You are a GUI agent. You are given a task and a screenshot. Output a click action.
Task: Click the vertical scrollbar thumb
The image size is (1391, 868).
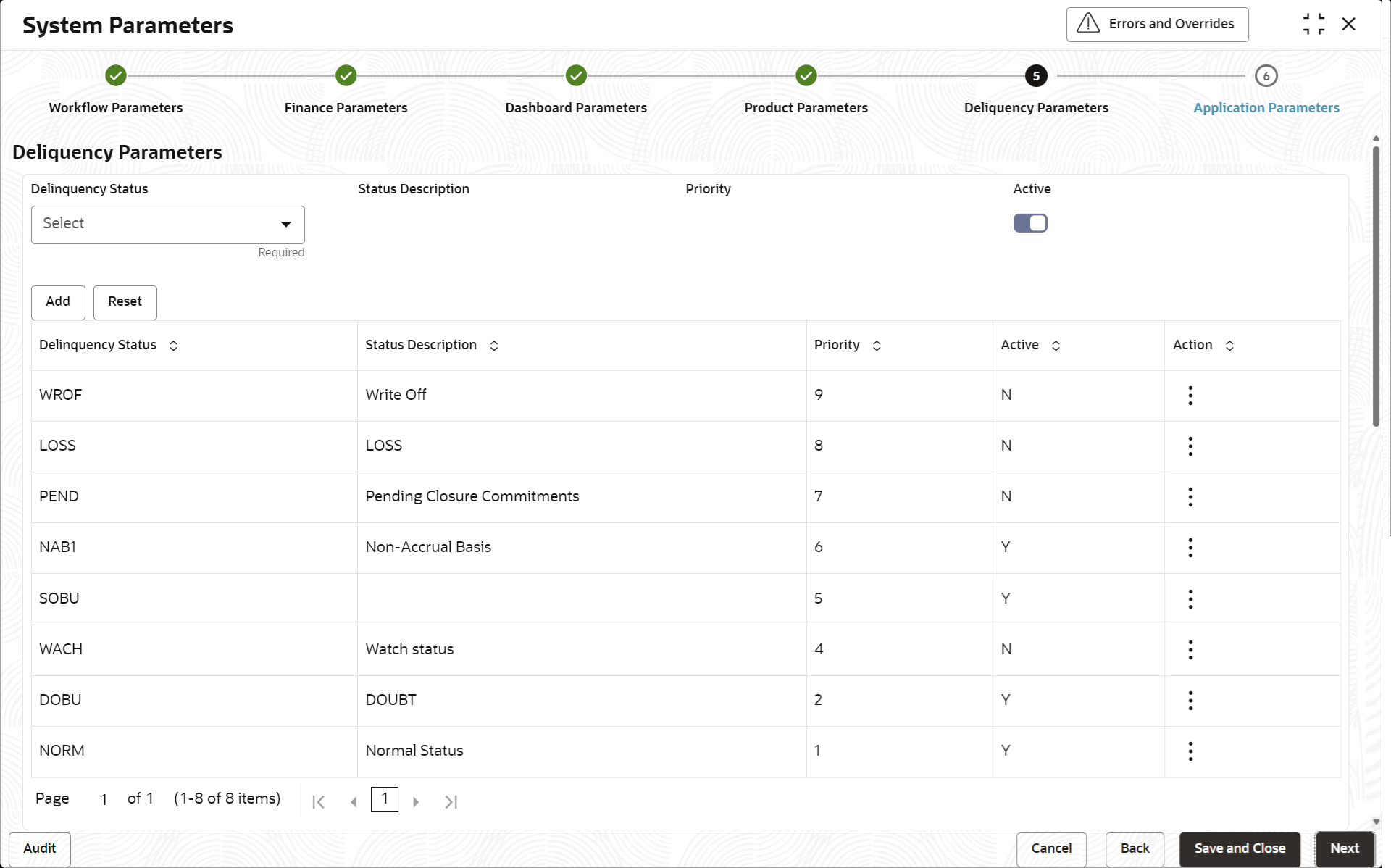click(x=1376, y=286)
